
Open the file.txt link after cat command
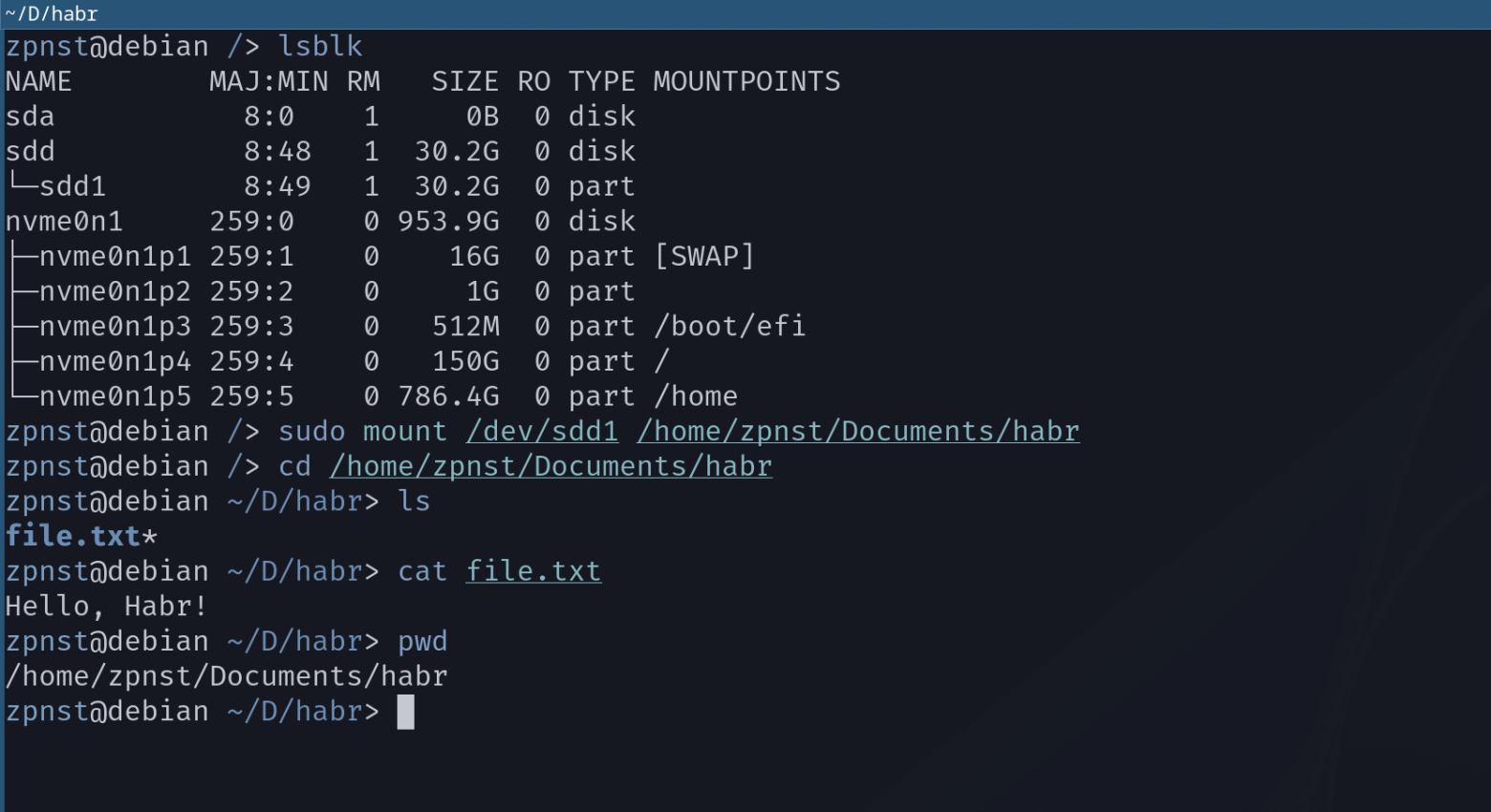pos(532,570)
